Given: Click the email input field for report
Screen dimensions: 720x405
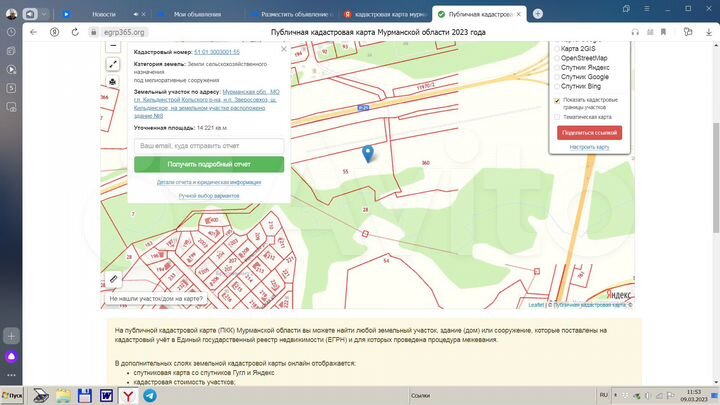Looking at the screenshot, I should coord(209,146).
